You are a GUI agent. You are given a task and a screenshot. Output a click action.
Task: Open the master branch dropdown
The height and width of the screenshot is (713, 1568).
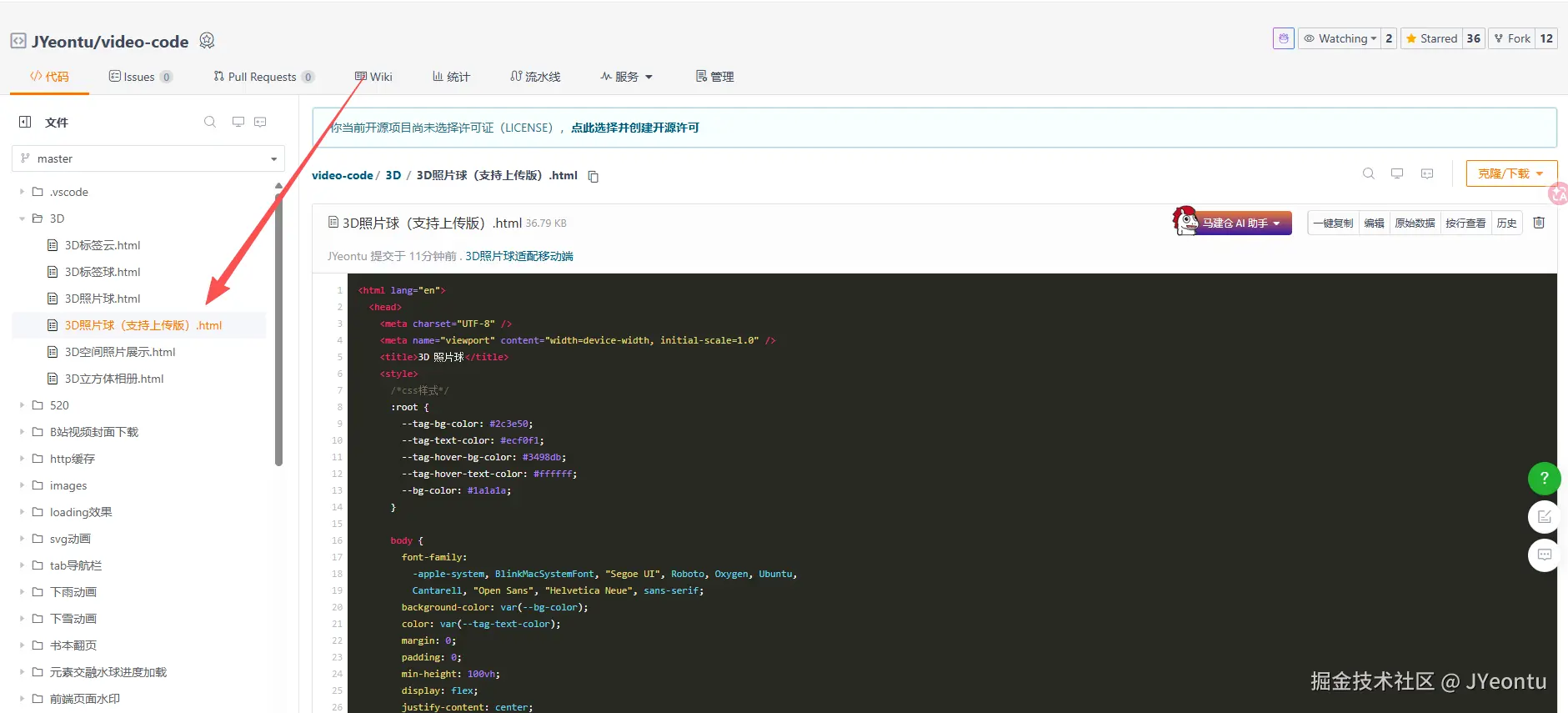point(148,158)
